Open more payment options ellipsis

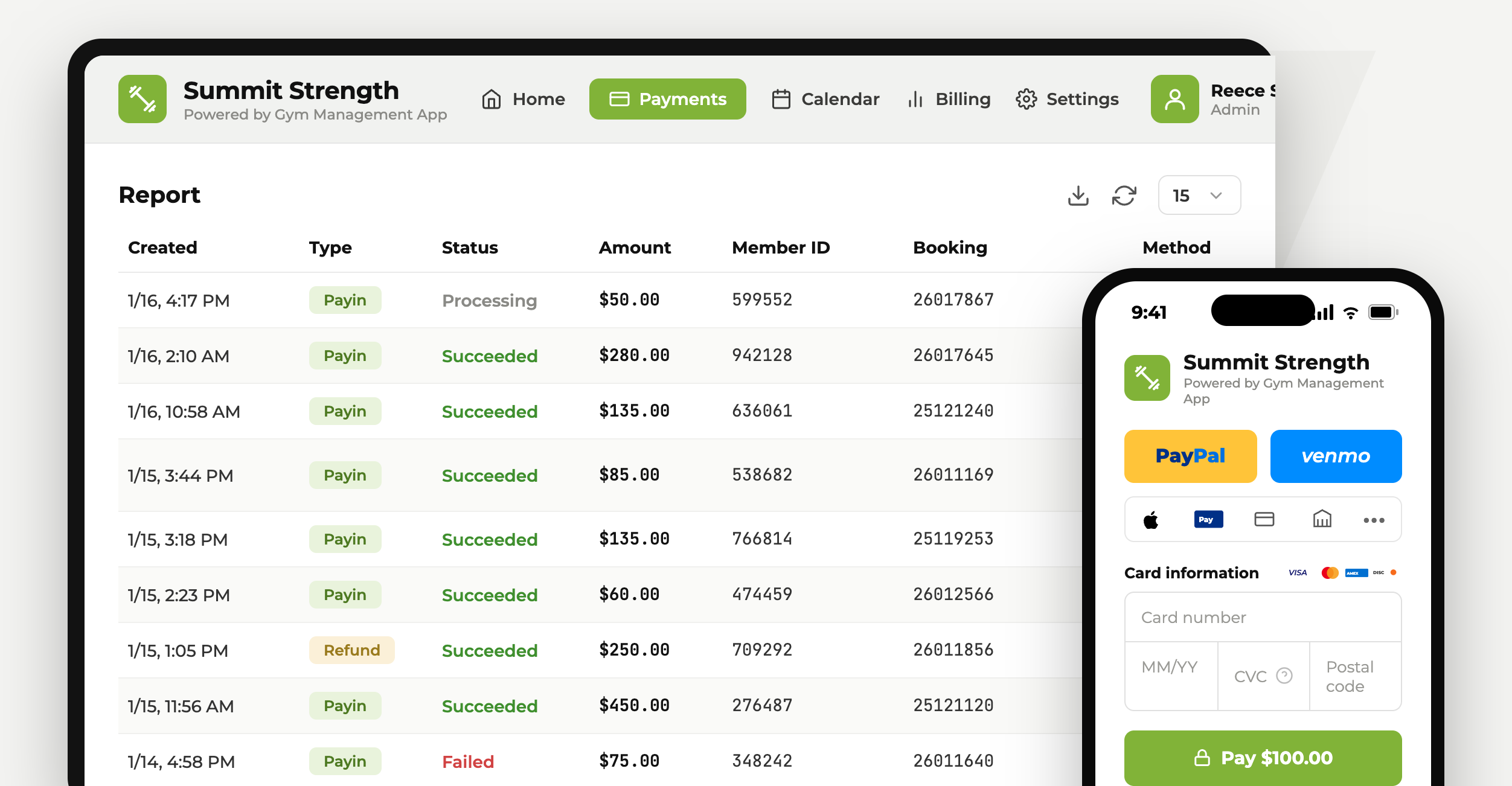point(1374,520)
